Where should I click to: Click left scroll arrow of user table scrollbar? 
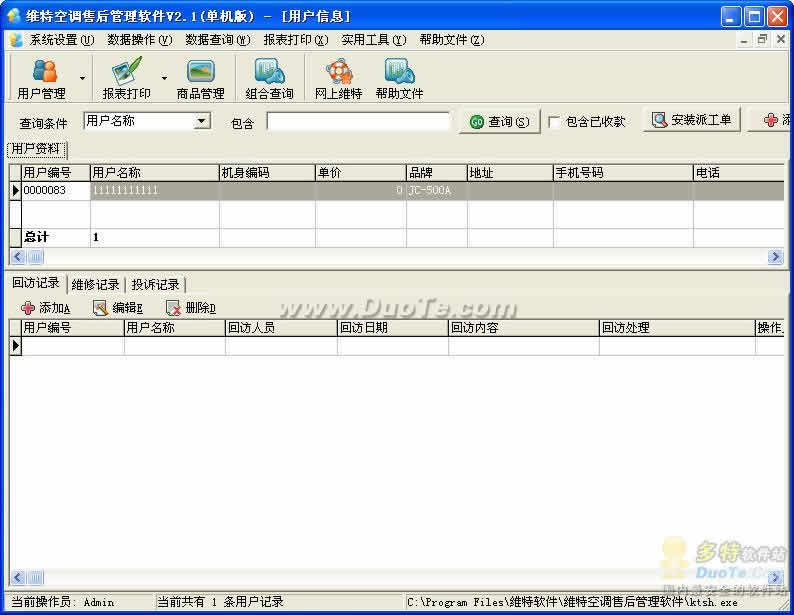click(x=17, y=257)
